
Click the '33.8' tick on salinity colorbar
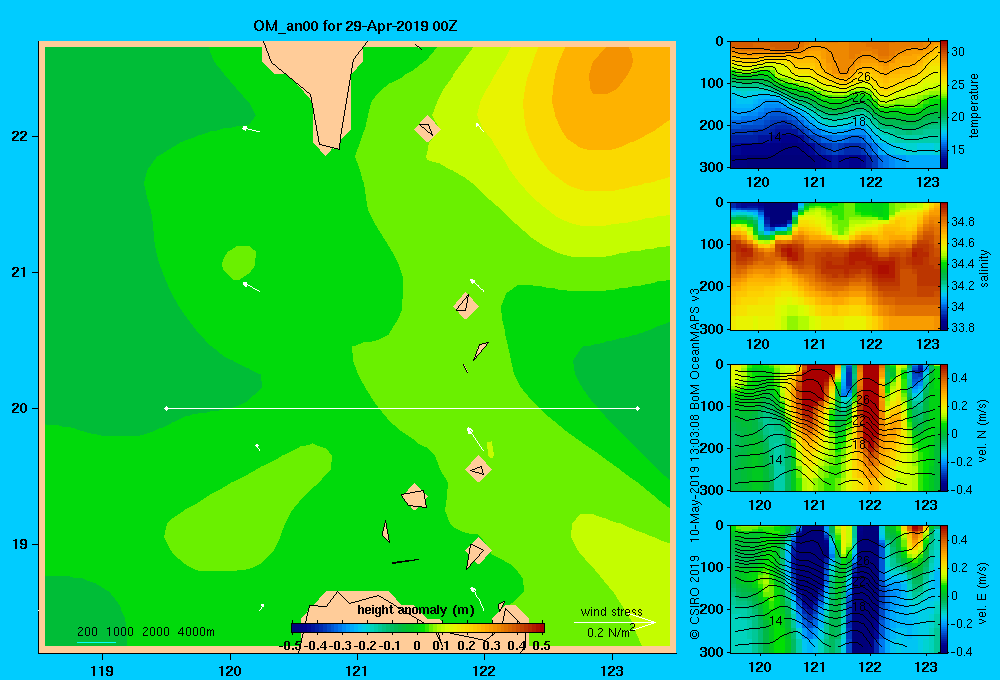[x=962, y=328]
